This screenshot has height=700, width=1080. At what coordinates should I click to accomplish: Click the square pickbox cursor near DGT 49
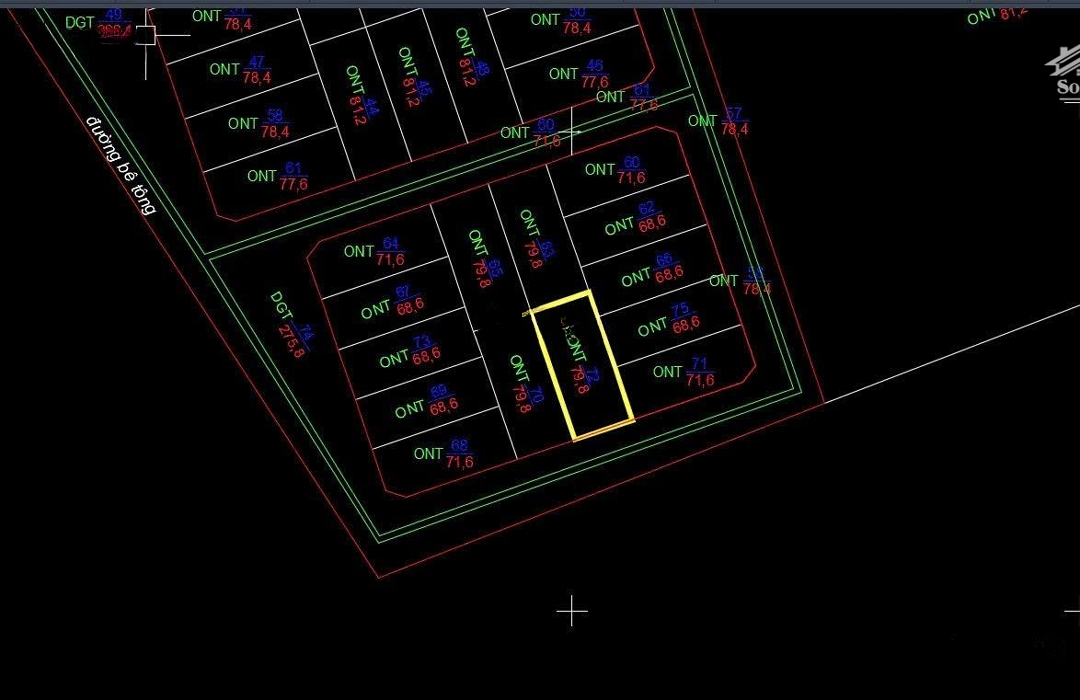pyautogui.click(x=146, y=35)
